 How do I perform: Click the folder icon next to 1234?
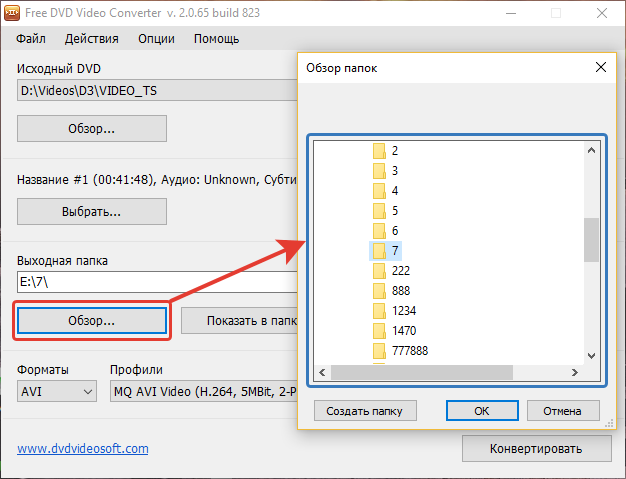[379, 311]
